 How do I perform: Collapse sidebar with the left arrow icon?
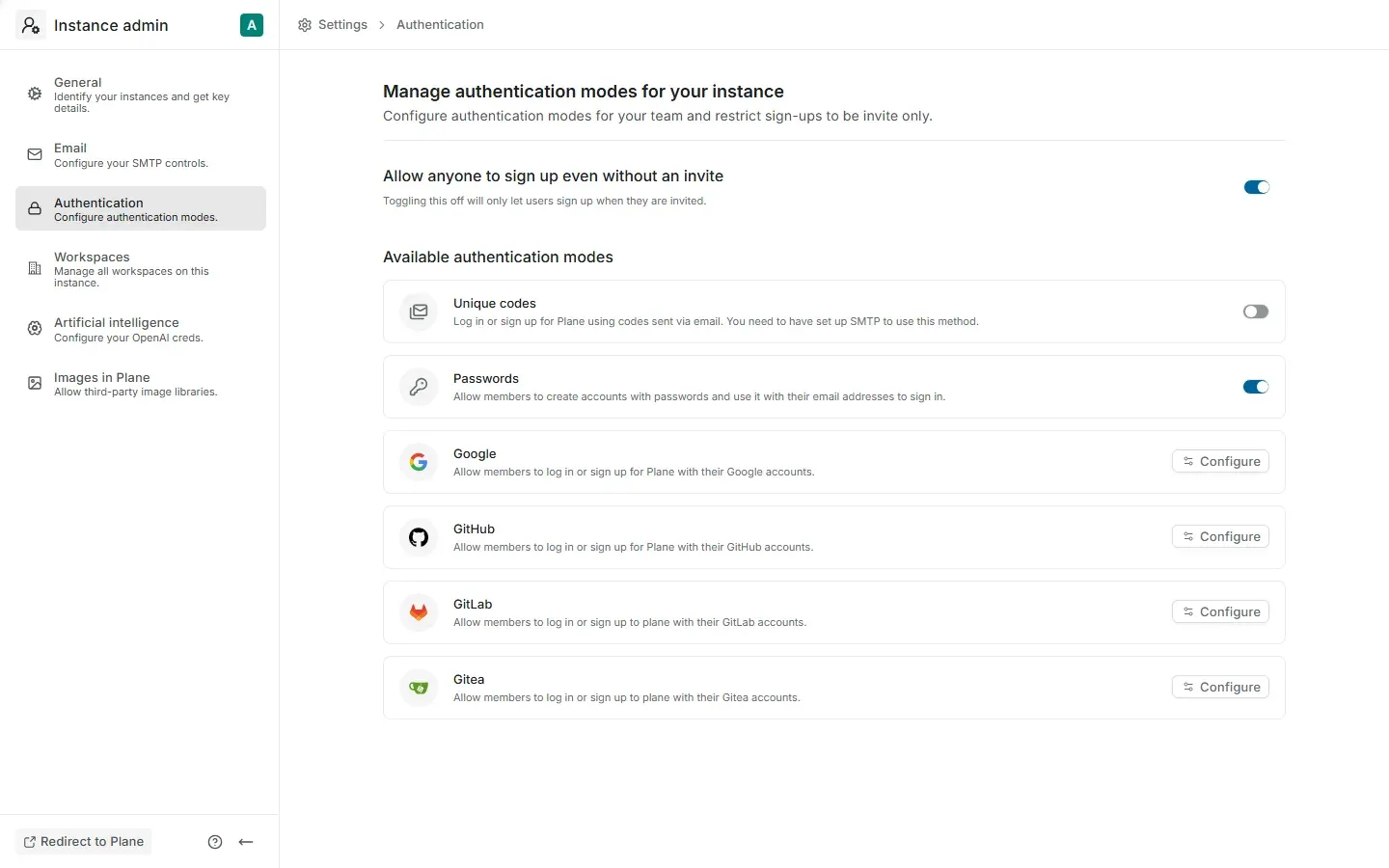246,842
